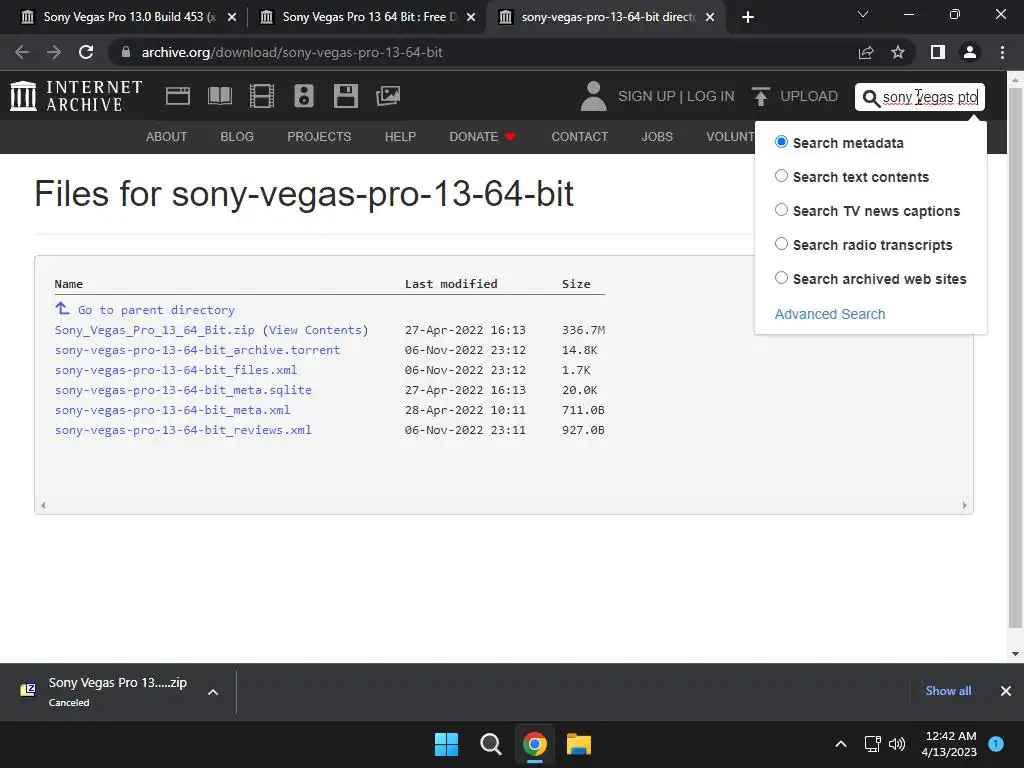The height and width of the screenshot is (768, 1024).
Task: Go to parent directory link
Action: click(156, 310)
